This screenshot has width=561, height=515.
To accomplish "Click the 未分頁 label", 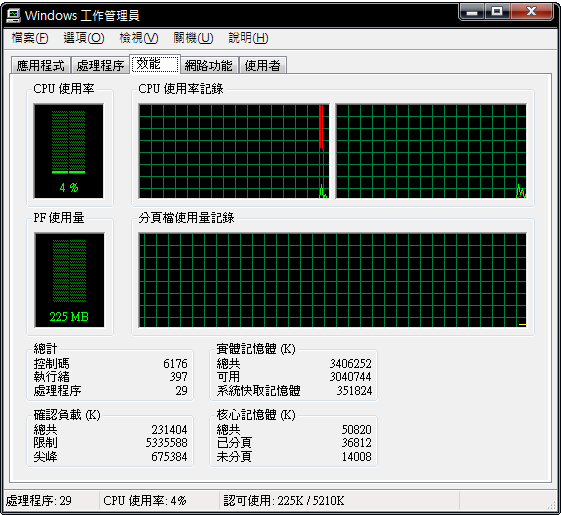I will click(234, 456).
